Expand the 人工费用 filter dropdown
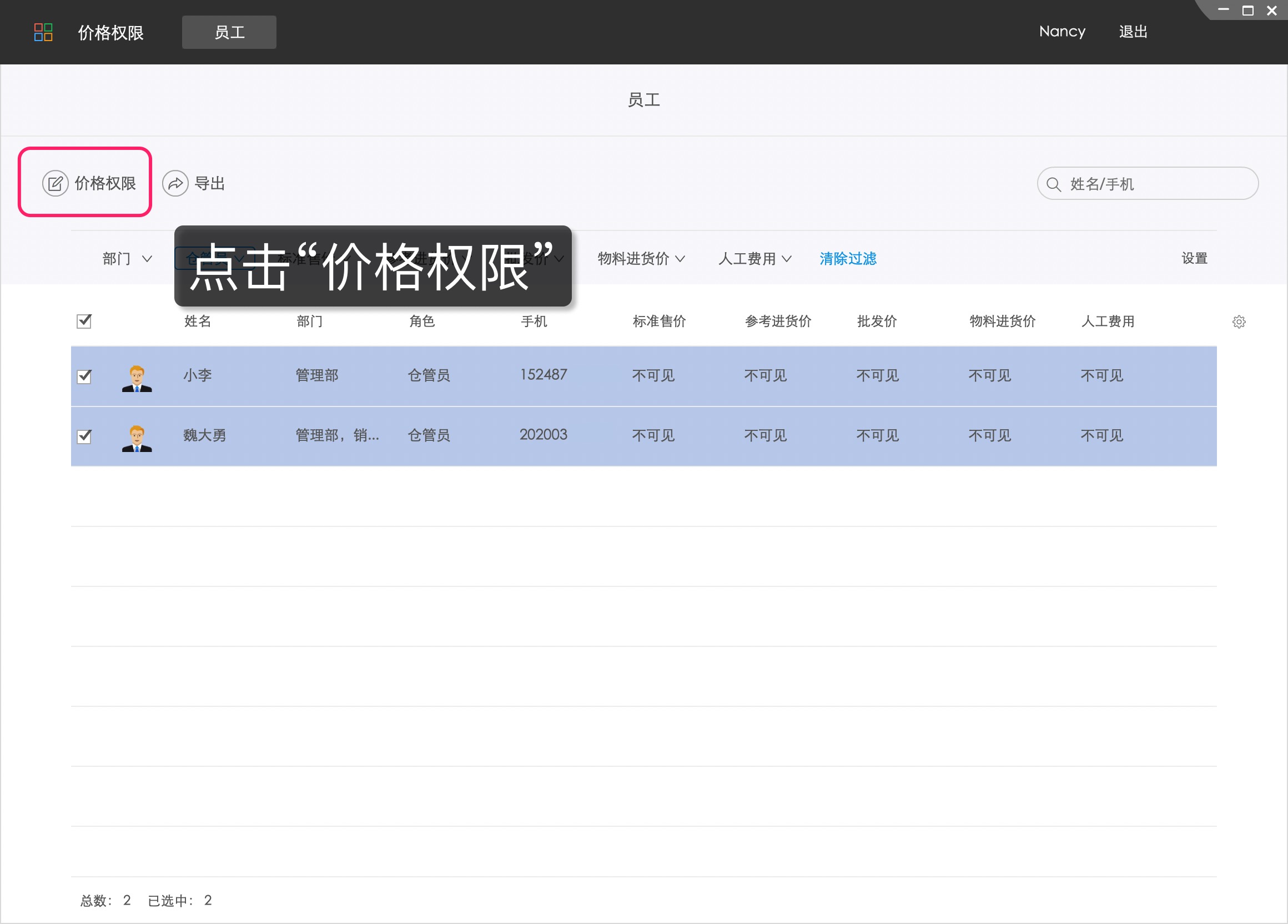Image resolution: width=1288 pixels, height=924 pixels. 754,258
